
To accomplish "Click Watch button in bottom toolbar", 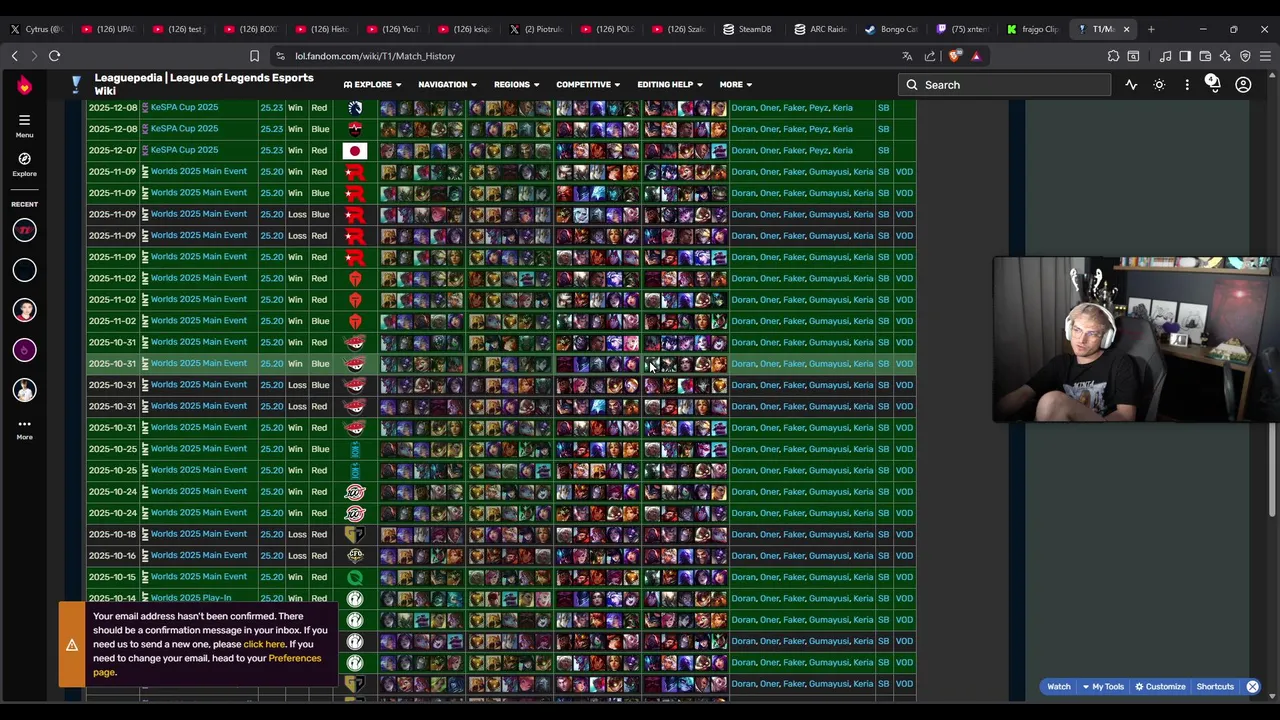I will pos(1058,687).
